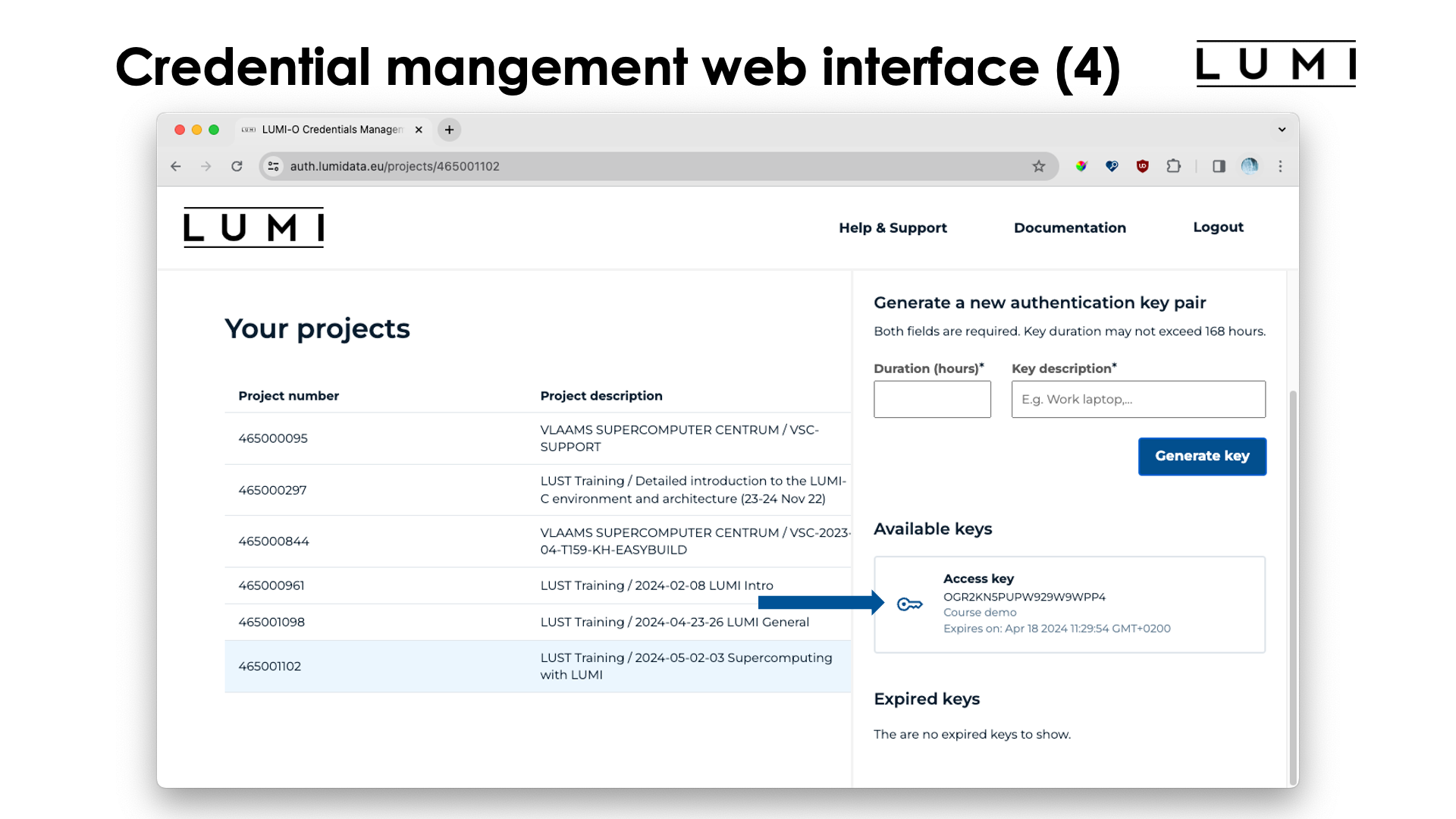Click the browser extensions puzzle icon
Image resolution: width=1456 pixels, height=819 pixels.
point(1175,166)
